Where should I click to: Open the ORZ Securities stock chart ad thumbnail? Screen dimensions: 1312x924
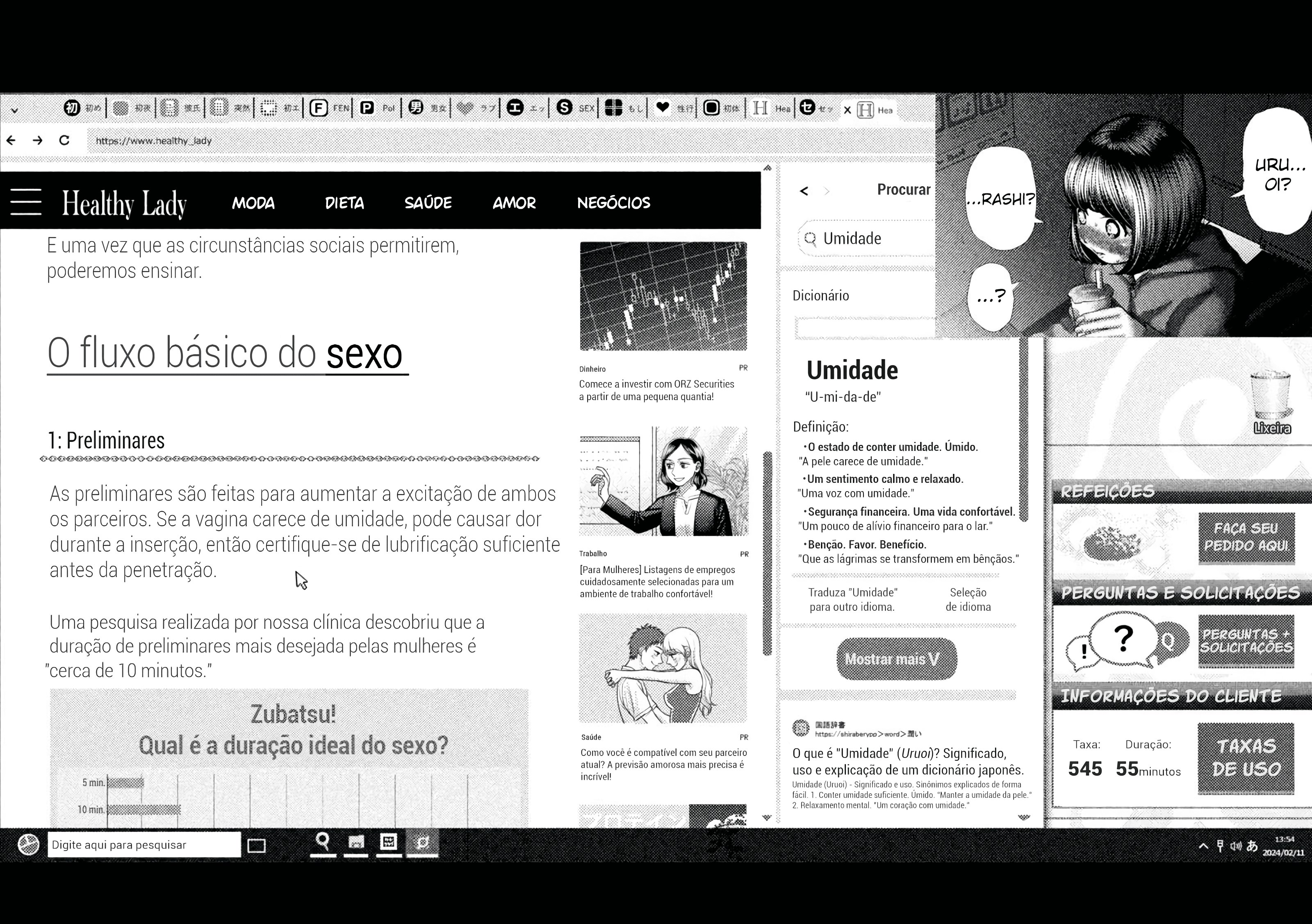(663, 296)
